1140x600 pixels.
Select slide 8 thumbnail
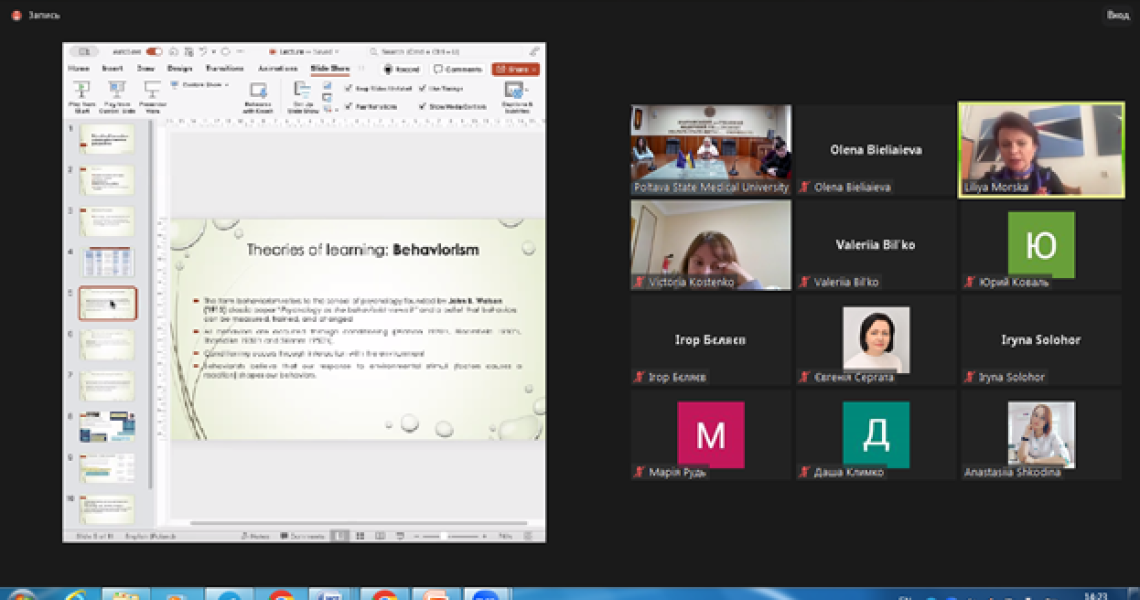[x=107, y=427]
